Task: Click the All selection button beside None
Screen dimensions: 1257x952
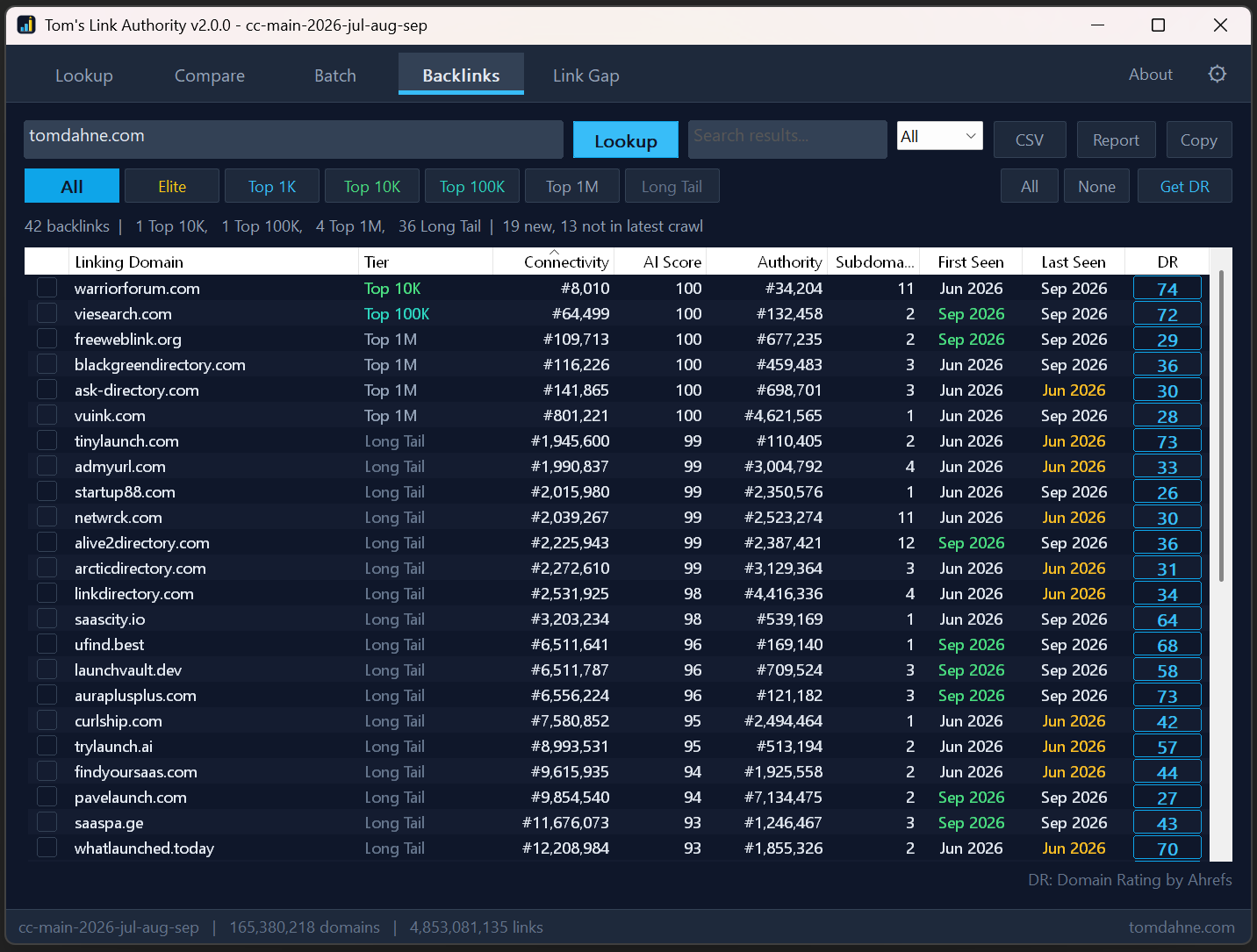Action: (1030, 186)
